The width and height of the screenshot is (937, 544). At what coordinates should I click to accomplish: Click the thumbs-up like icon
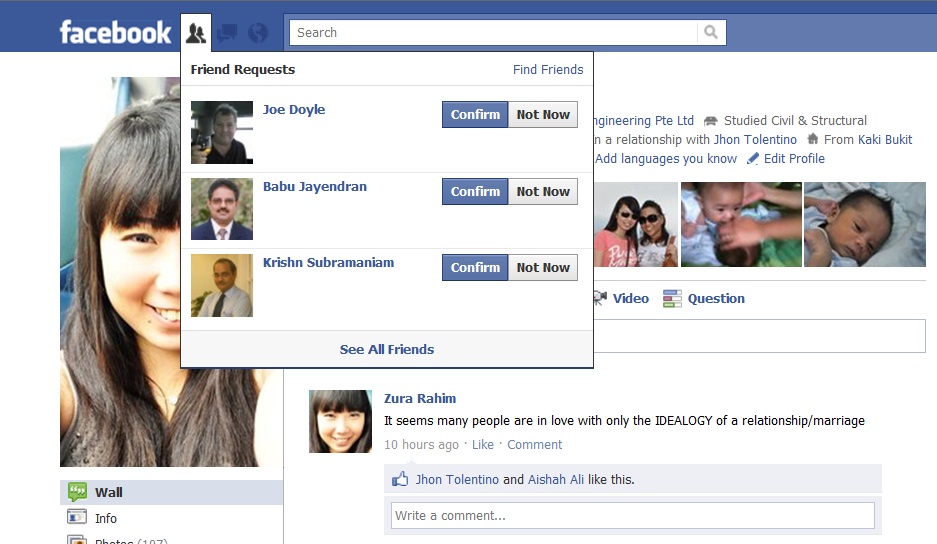coord(400,479)
